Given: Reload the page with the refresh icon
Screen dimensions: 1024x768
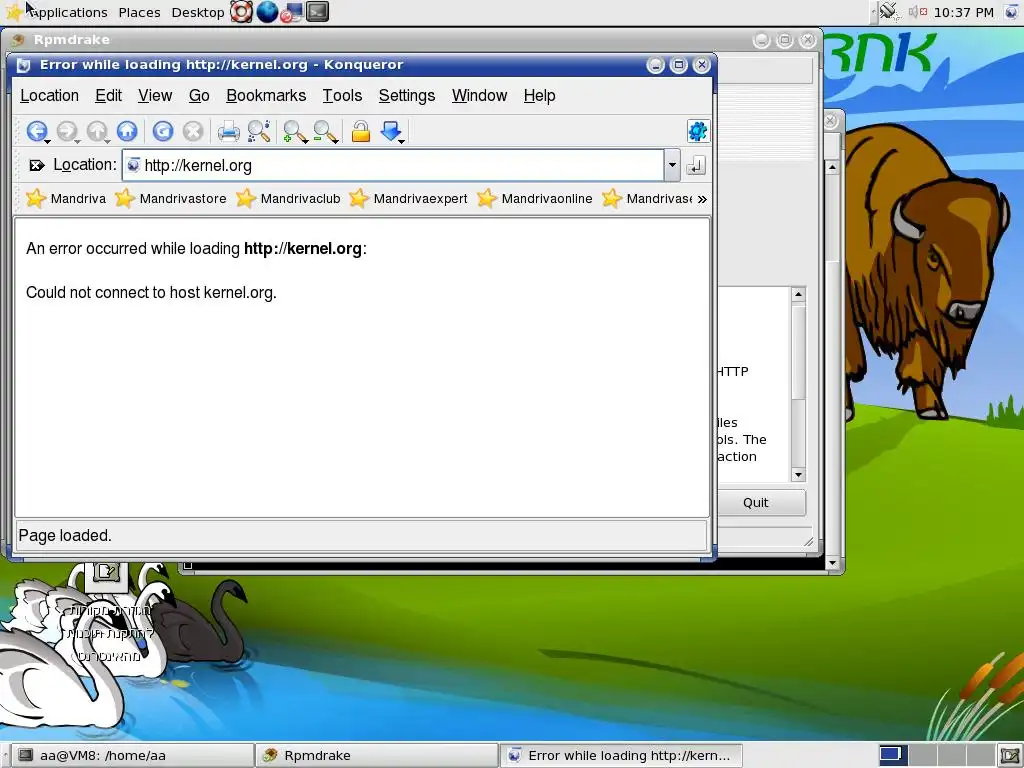Looking at the screenshot, I should 163,131.
